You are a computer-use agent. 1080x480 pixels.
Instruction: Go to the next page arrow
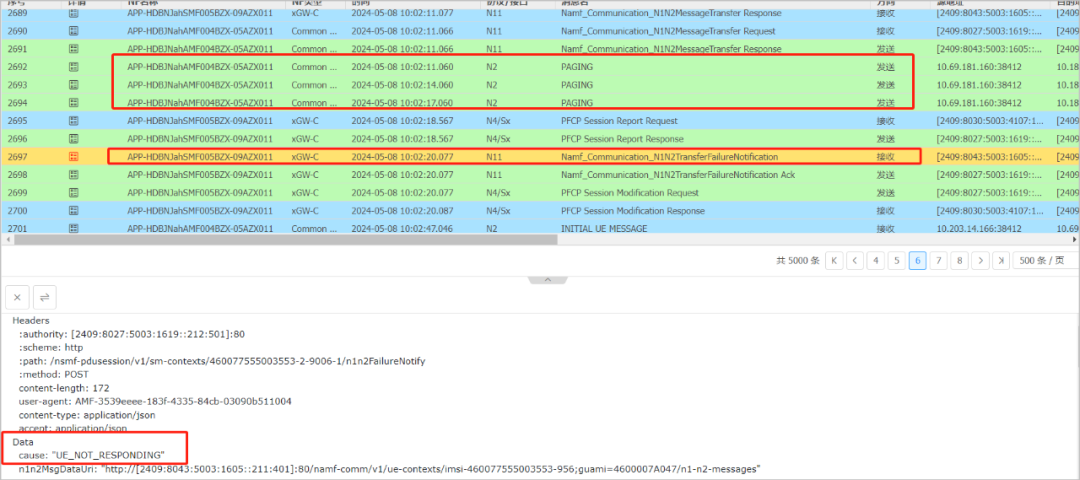coord(981,261)
